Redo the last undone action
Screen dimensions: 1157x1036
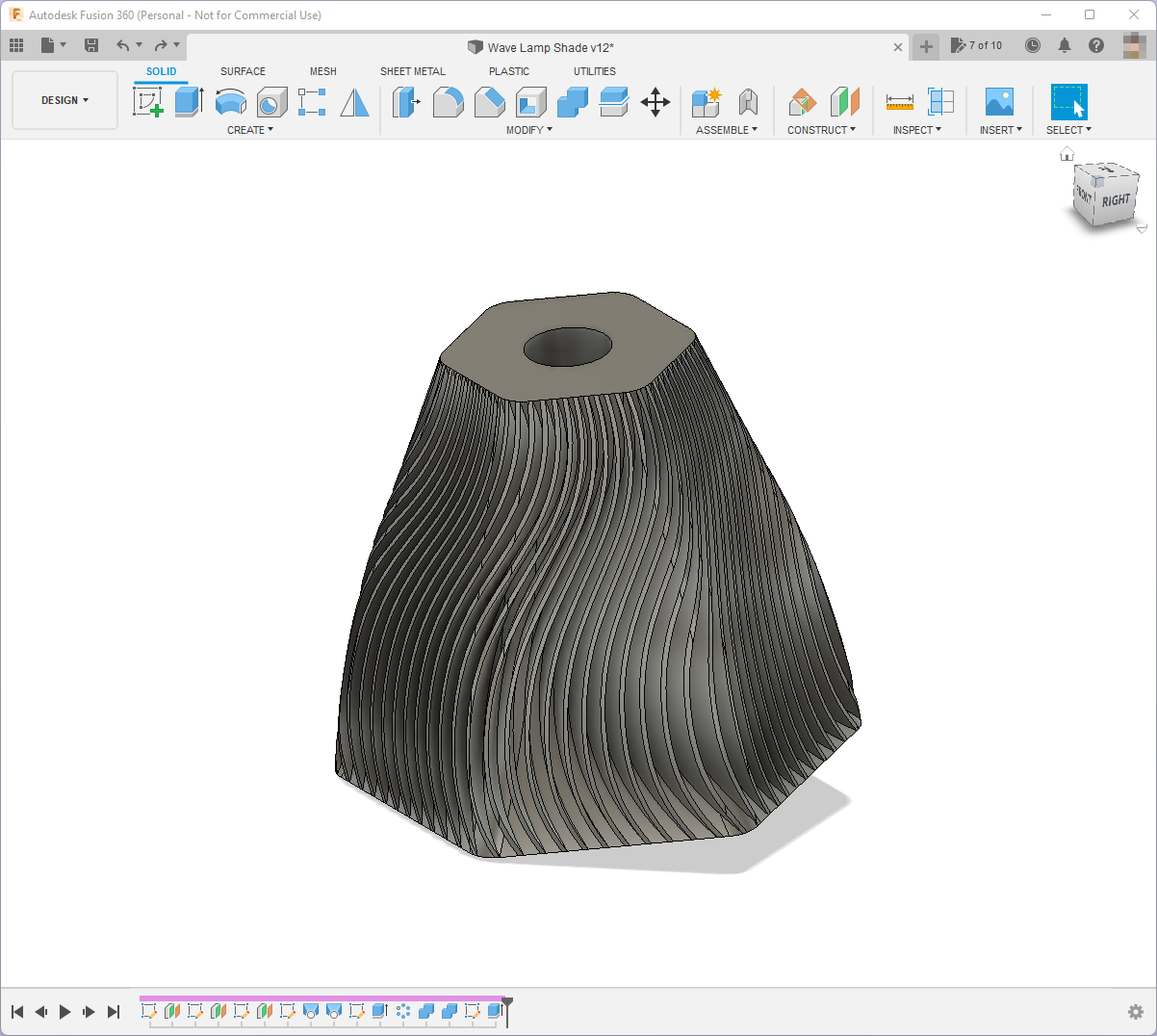[161, 45]
